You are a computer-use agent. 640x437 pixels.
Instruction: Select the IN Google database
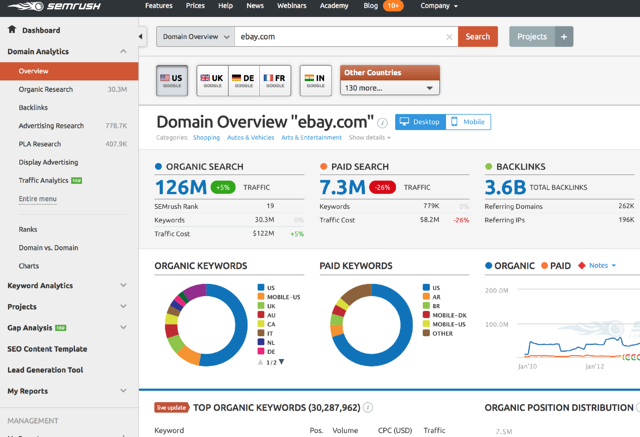[x=316, y=80]
